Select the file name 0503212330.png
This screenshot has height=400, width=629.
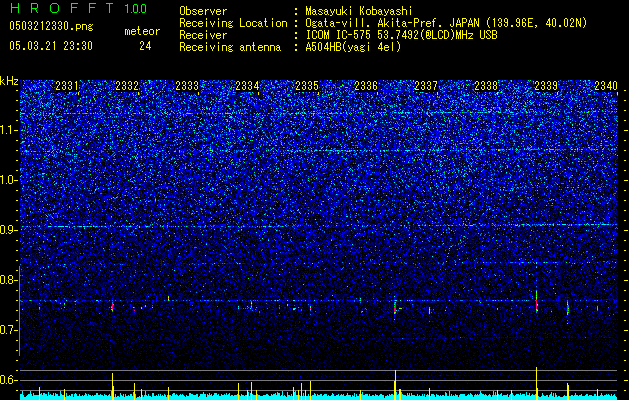pyautogui.click(x=51, y=26)
